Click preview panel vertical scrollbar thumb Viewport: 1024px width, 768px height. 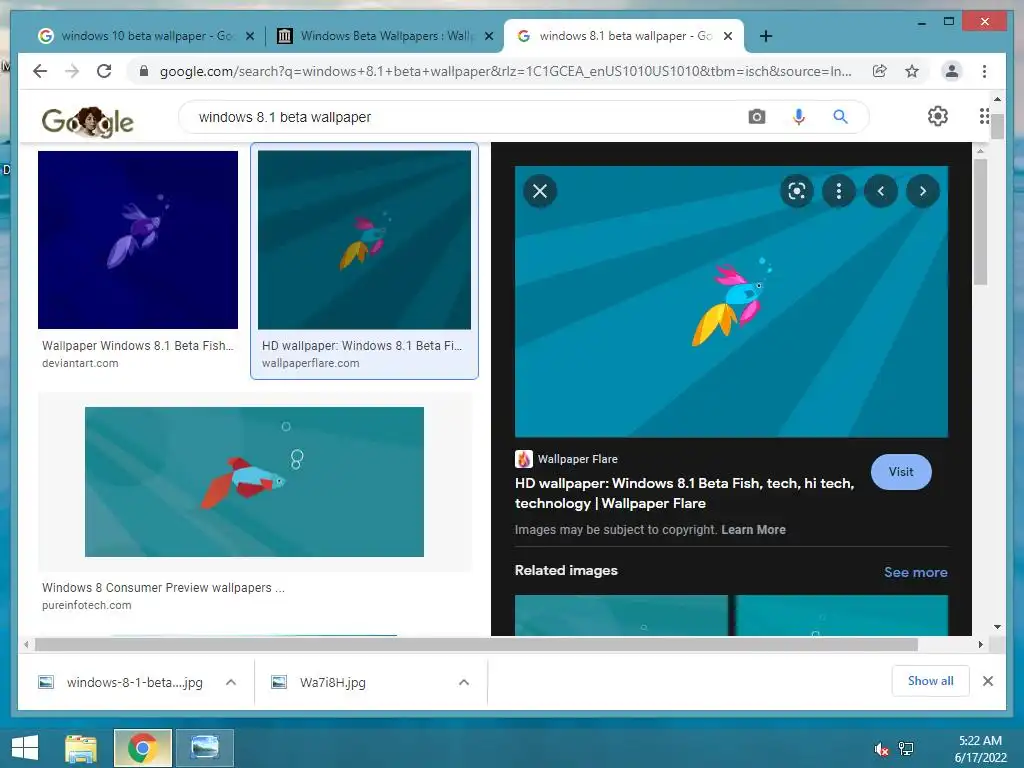980,222
